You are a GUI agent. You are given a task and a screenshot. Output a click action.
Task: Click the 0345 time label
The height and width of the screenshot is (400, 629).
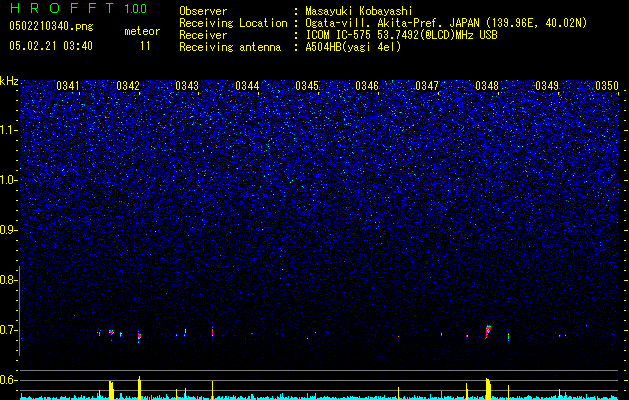point(307,86)
